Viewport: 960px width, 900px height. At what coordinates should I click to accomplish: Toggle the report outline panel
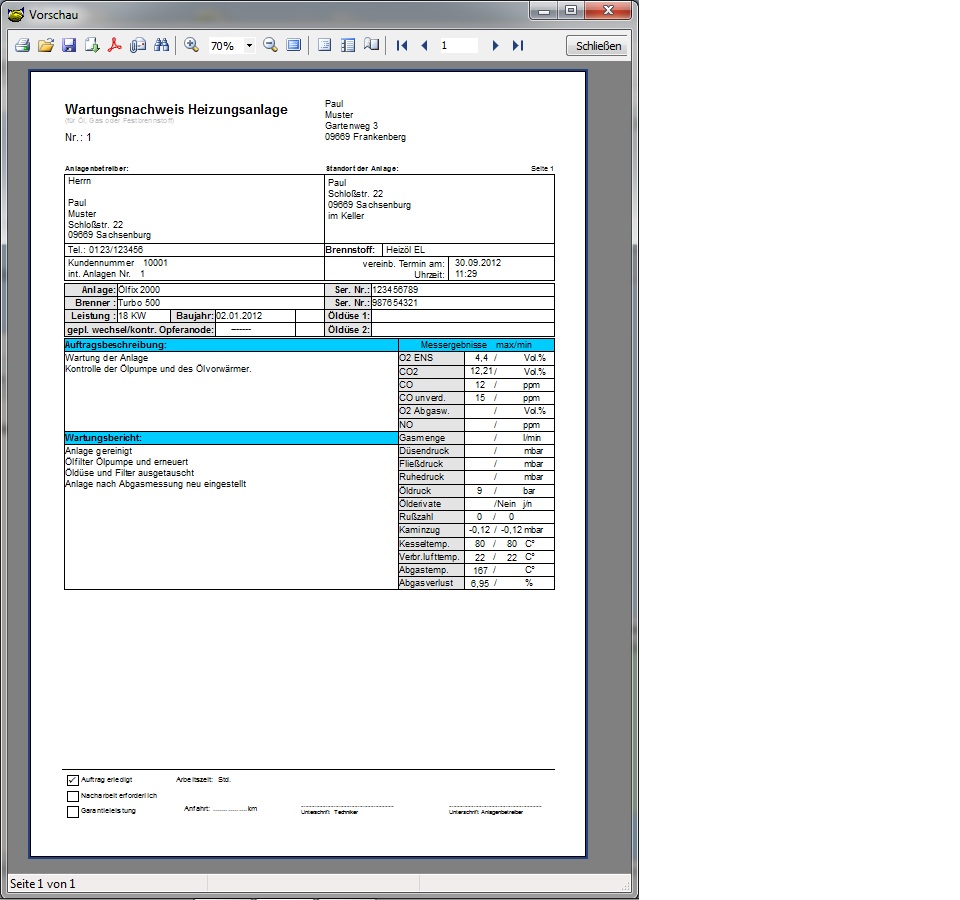(324, 45)
